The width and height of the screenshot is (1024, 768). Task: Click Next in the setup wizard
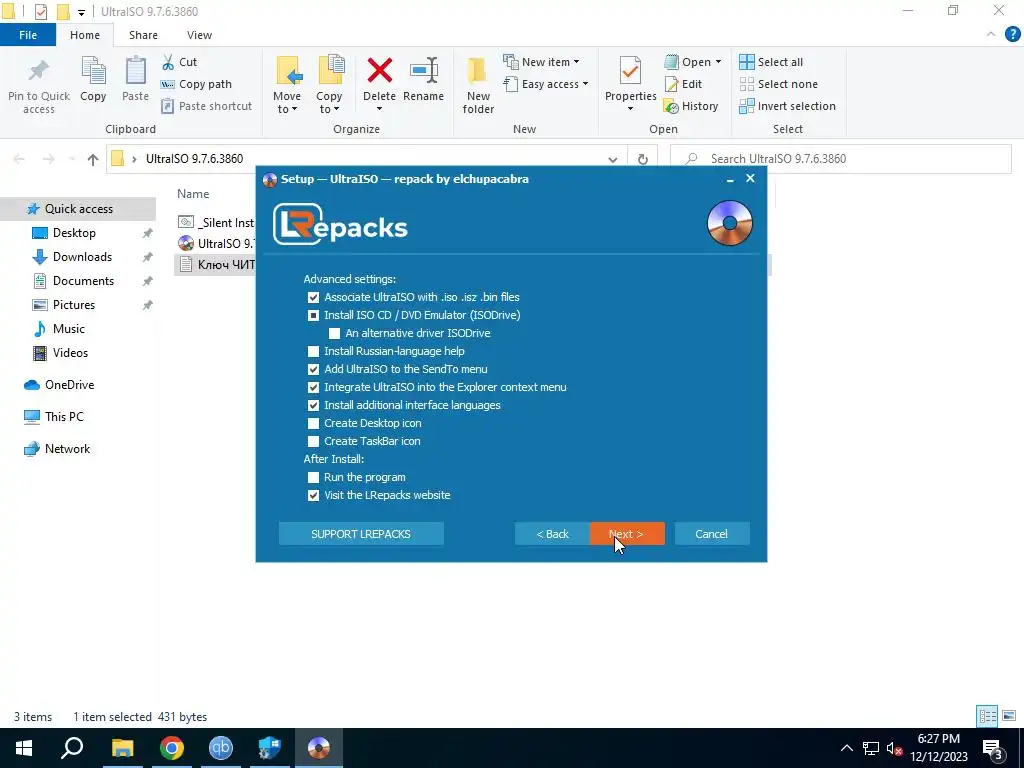coord(627,534)
